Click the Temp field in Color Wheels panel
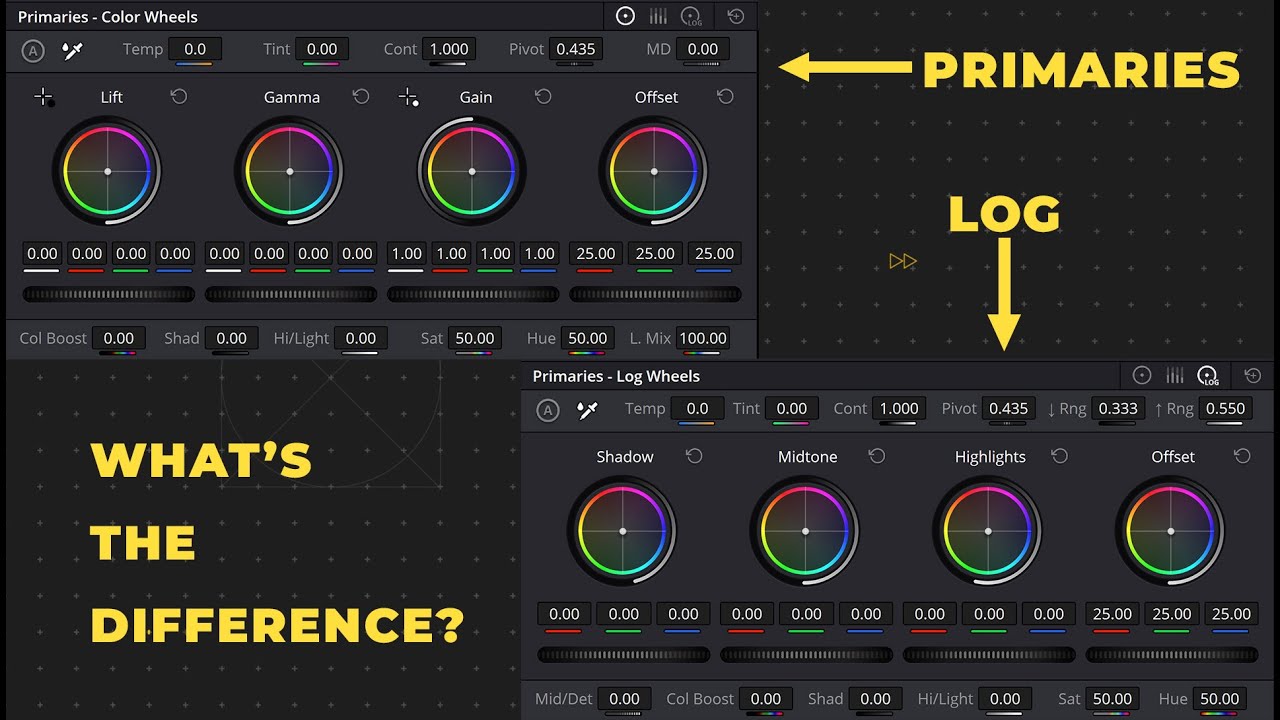Screen dimensions: 1280x720 pos(195,49)
